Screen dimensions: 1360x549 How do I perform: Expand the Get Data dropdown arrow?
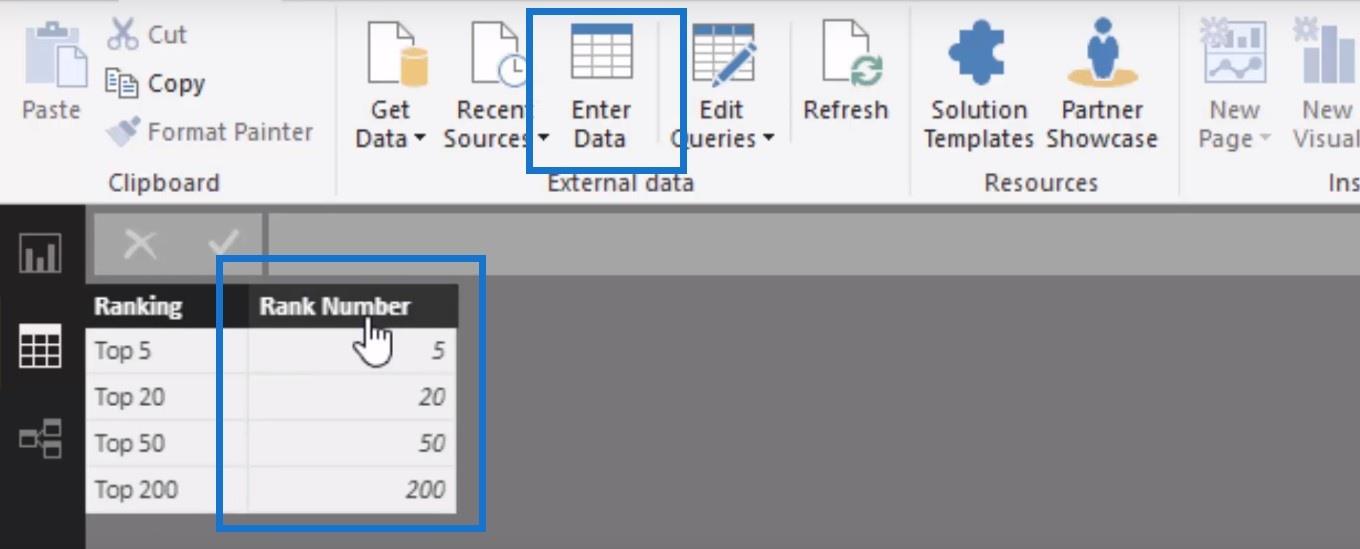[419, 139]
